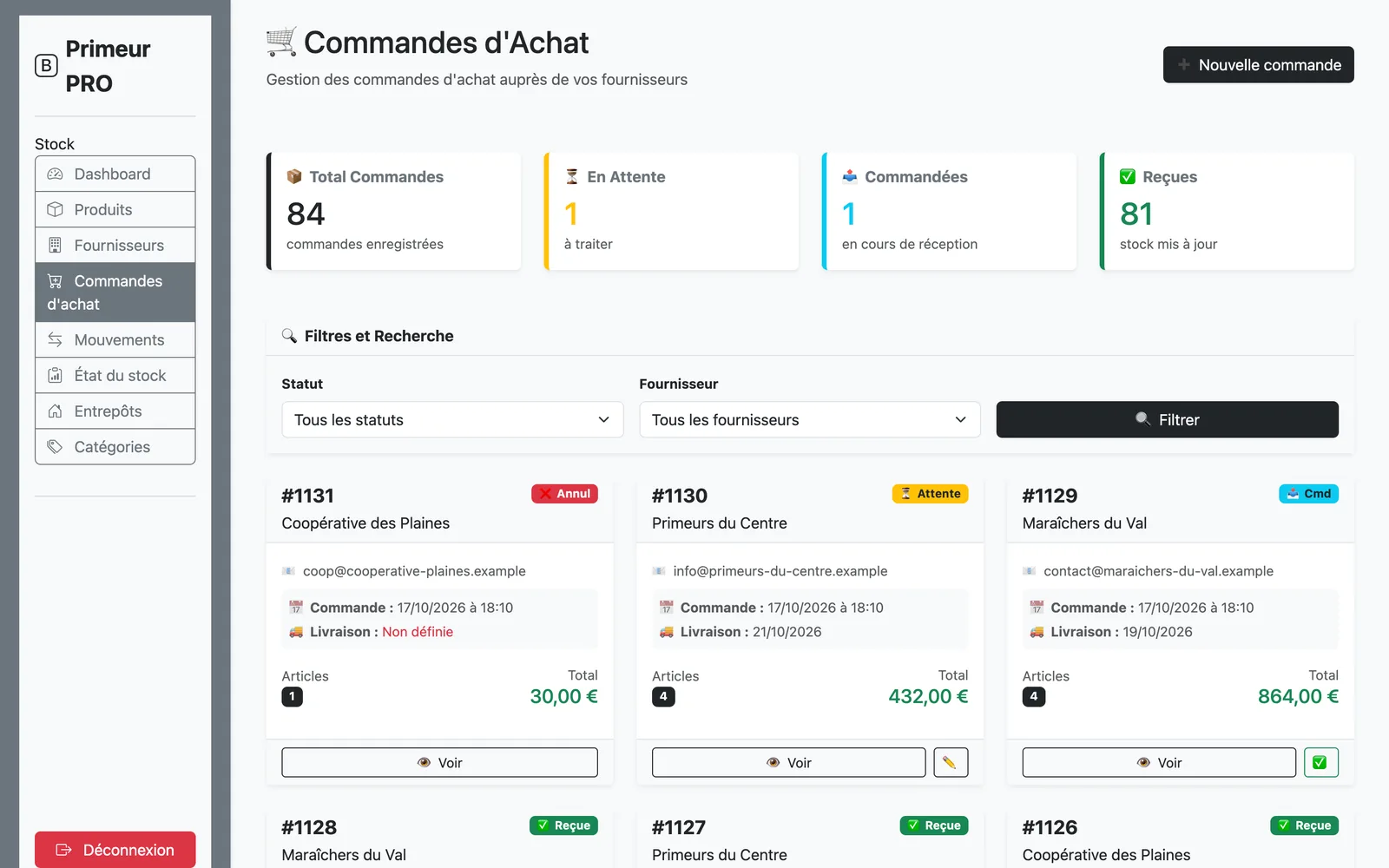View order #1129 with Voir
This screenshot has width=1389, height=868.
click(1159, 762)
